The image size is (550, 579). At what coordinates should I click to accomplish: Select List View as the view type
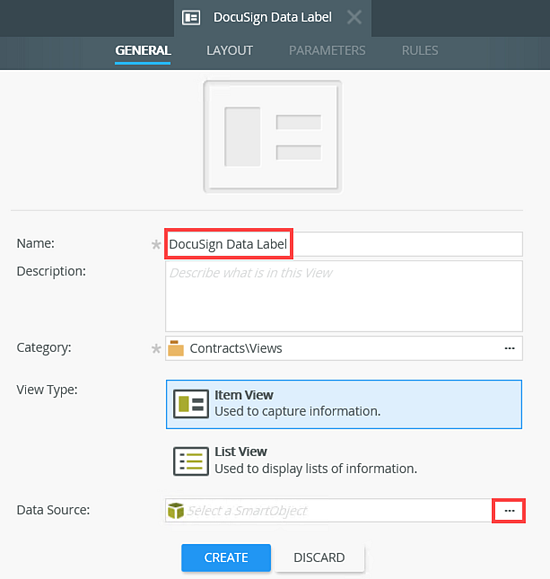tap(344, 461)
